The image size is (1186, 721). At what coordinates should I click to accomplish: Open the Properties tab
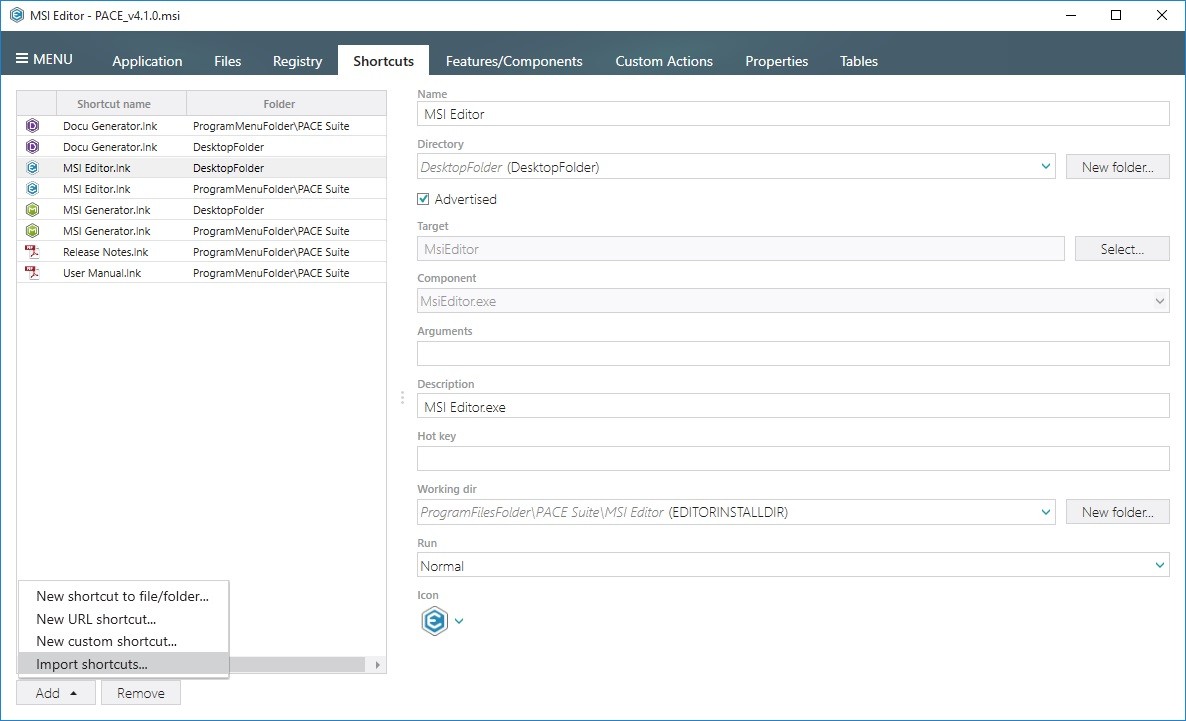(x=776, y=61)
